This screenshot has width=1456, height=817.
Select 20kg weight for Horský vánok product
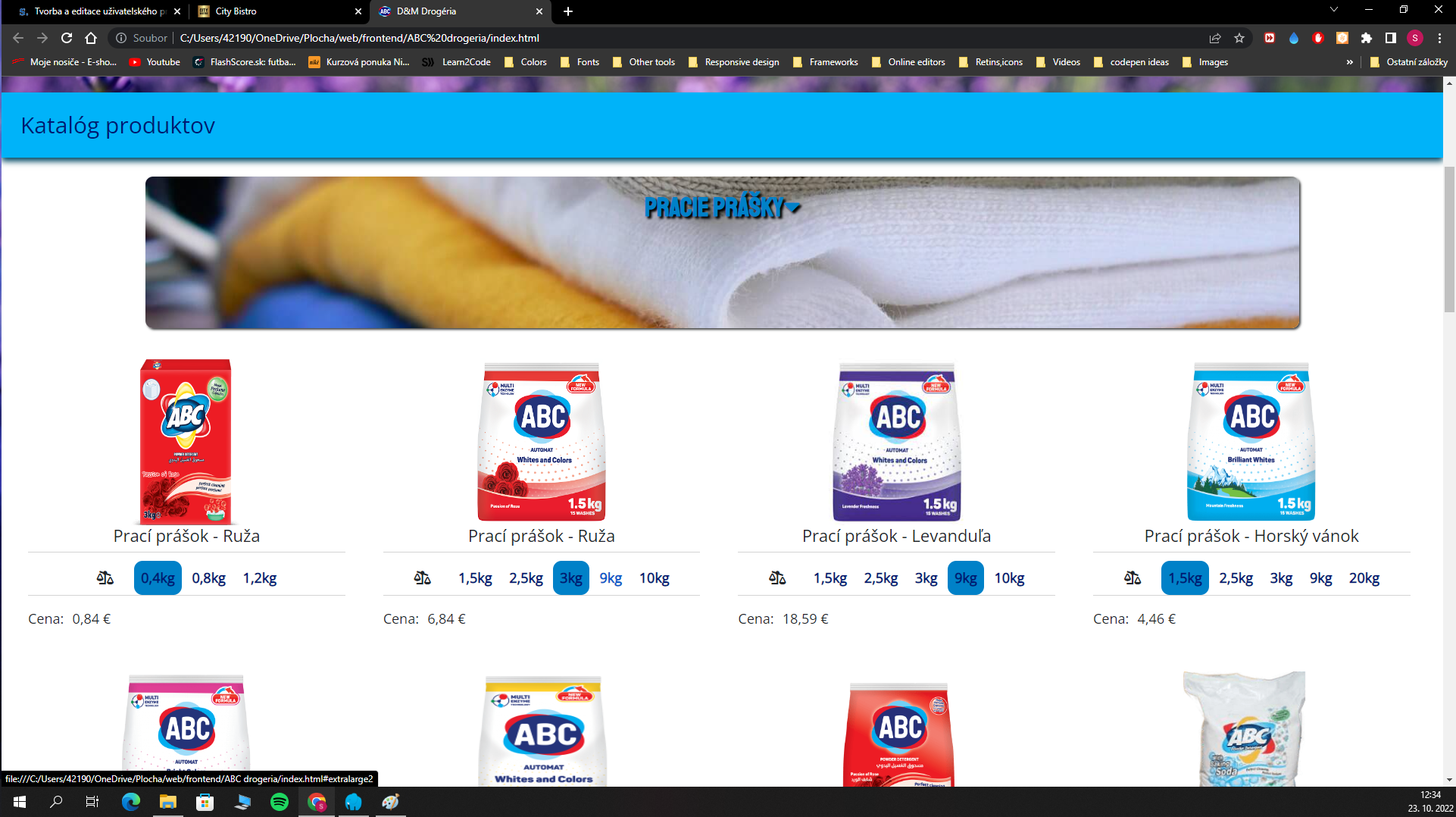click(x=1364, y=578)
